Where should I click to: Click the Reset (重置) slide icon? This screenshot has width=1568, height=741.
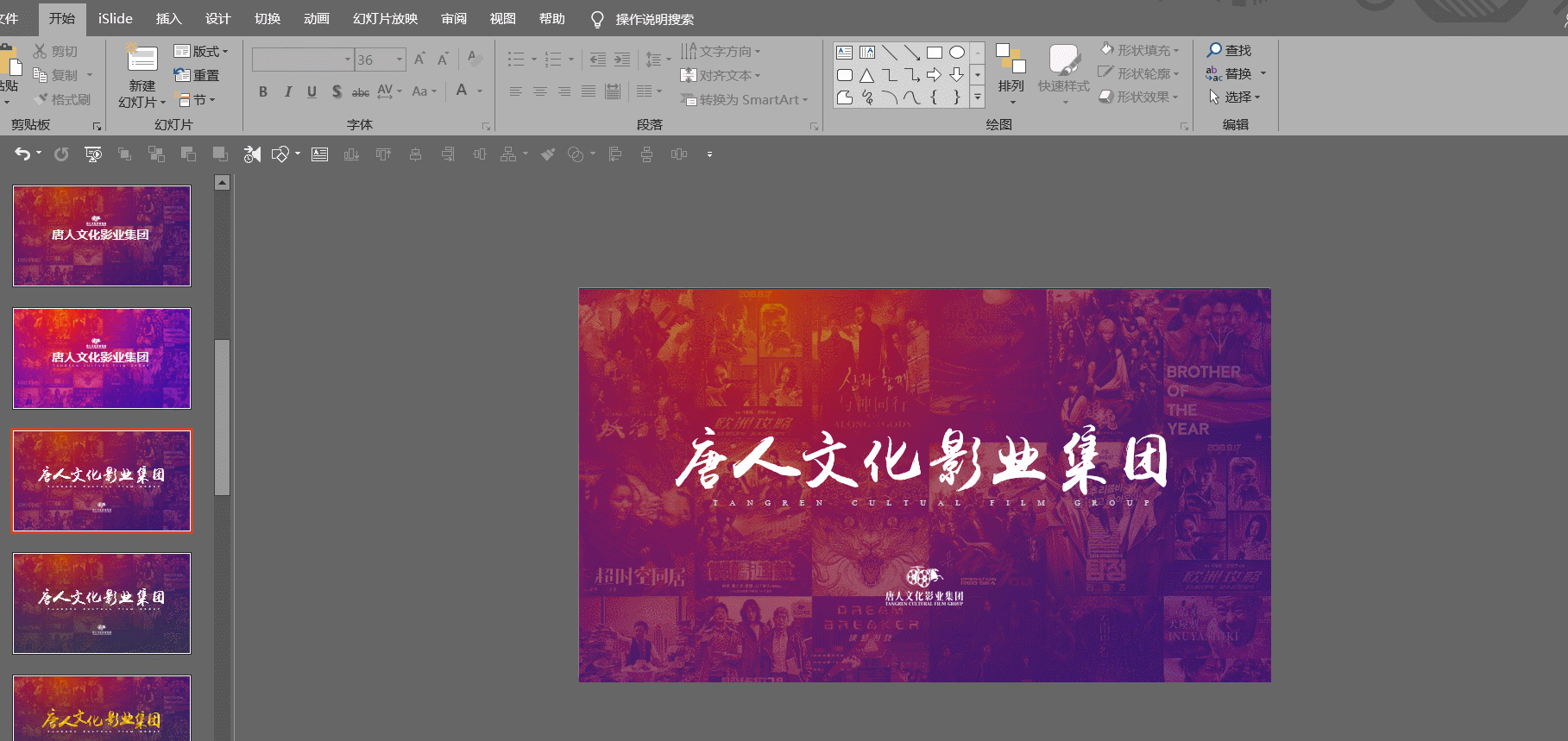pyautogui.click(x=181, y=75)
